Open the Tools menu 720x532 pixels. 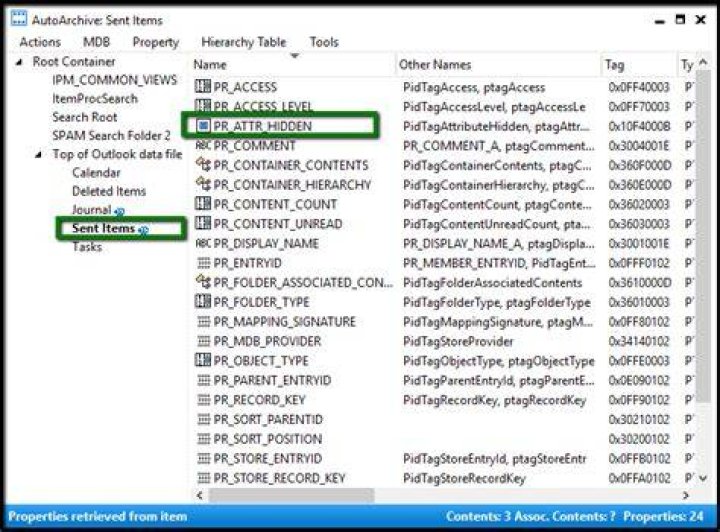pos(324,42)
